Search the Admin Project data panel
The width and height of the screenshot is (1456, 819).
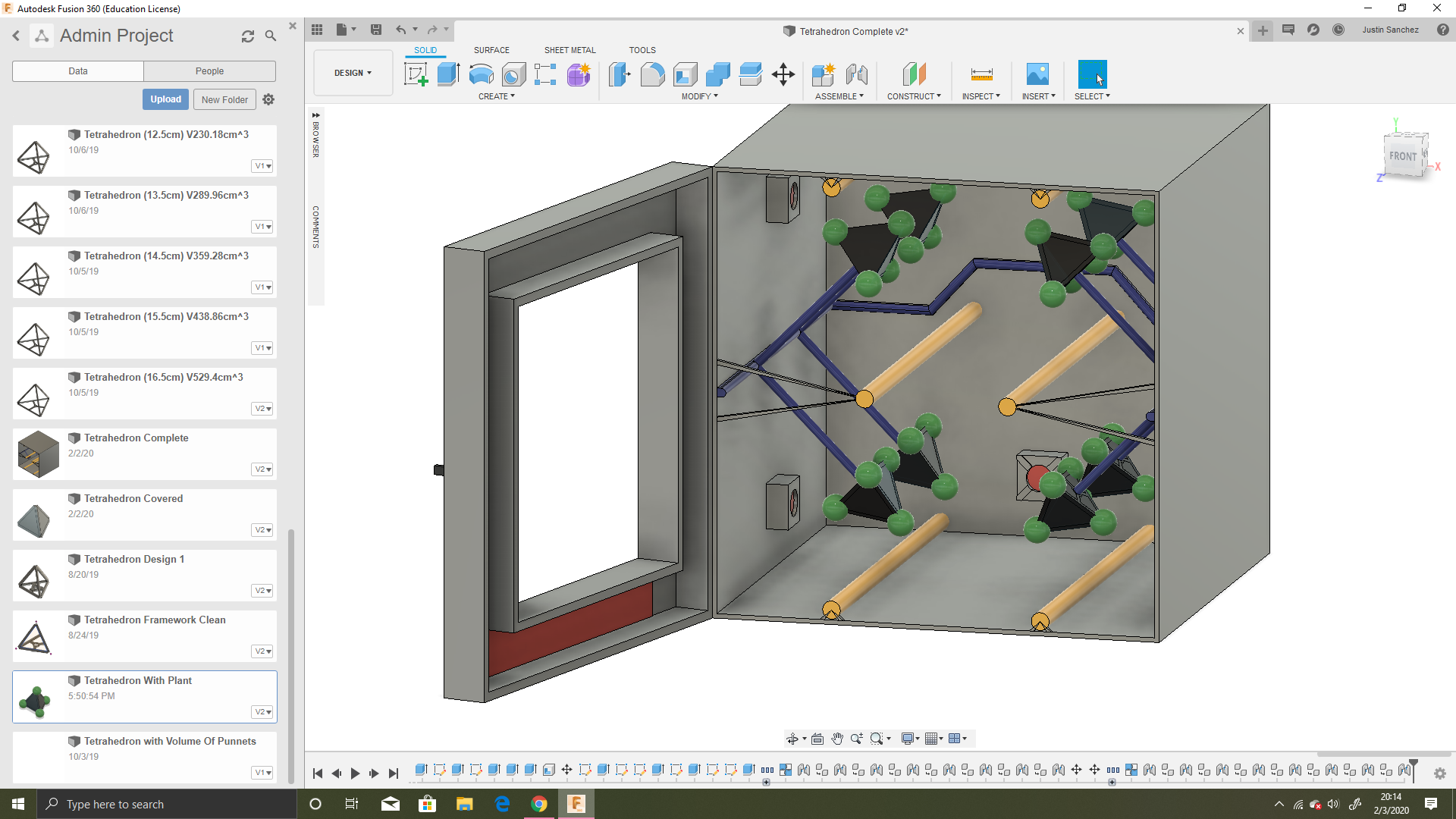click(x=271, y=36)
